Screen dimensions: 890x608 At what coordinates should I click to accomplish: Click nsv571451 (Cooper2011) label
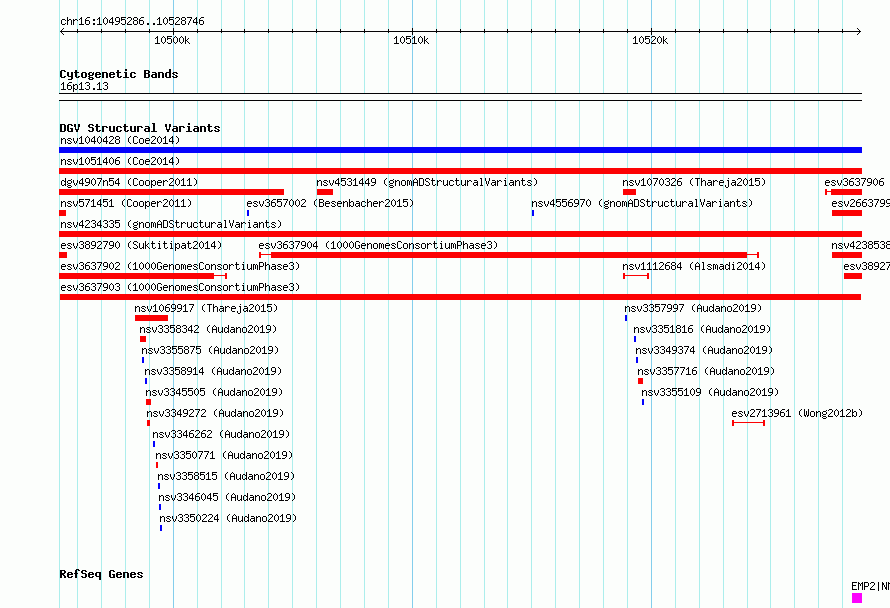[126, 203]
